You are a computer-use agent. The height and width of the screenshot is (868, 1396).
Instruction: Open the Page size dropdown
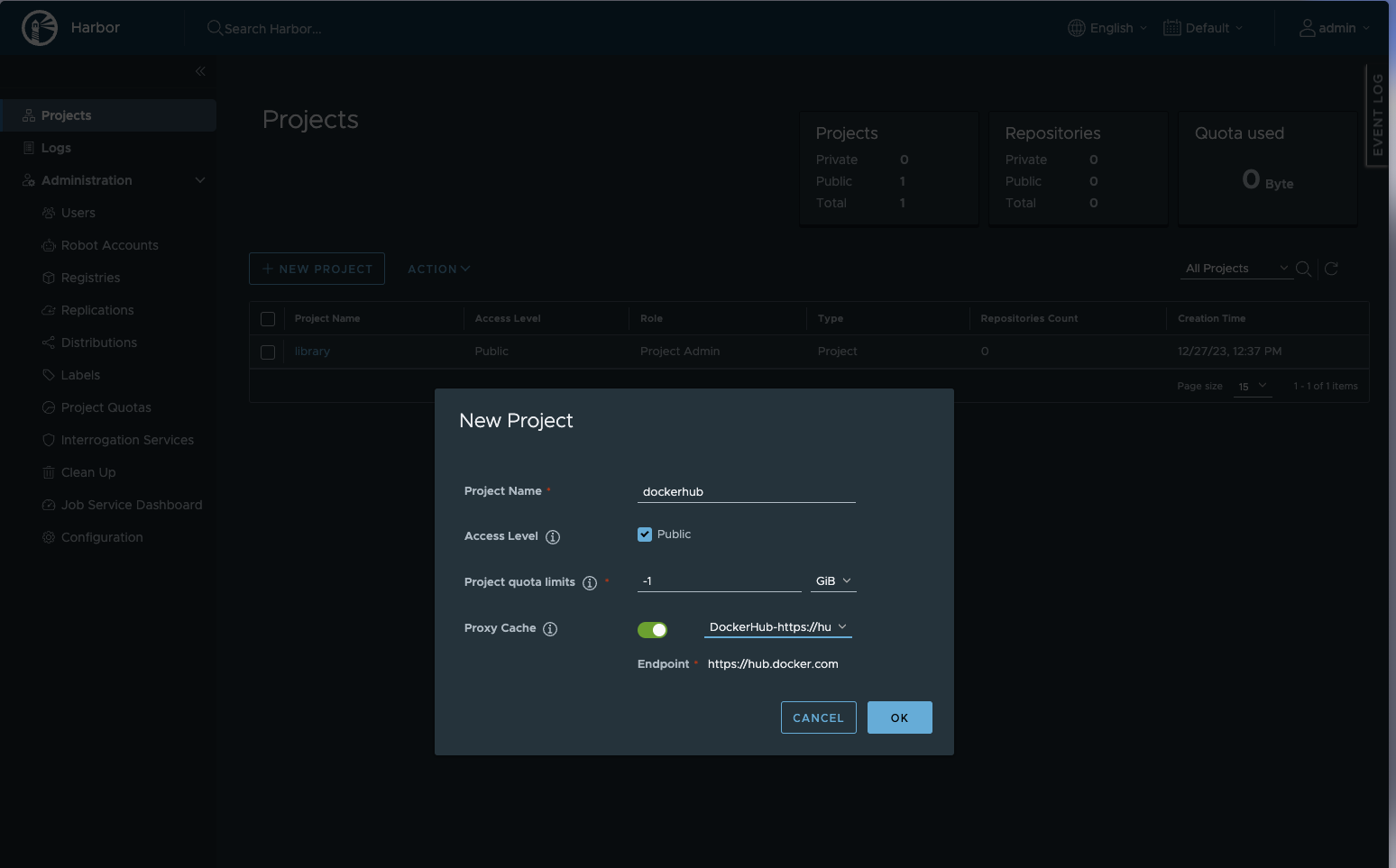(x=1253, y=386)
